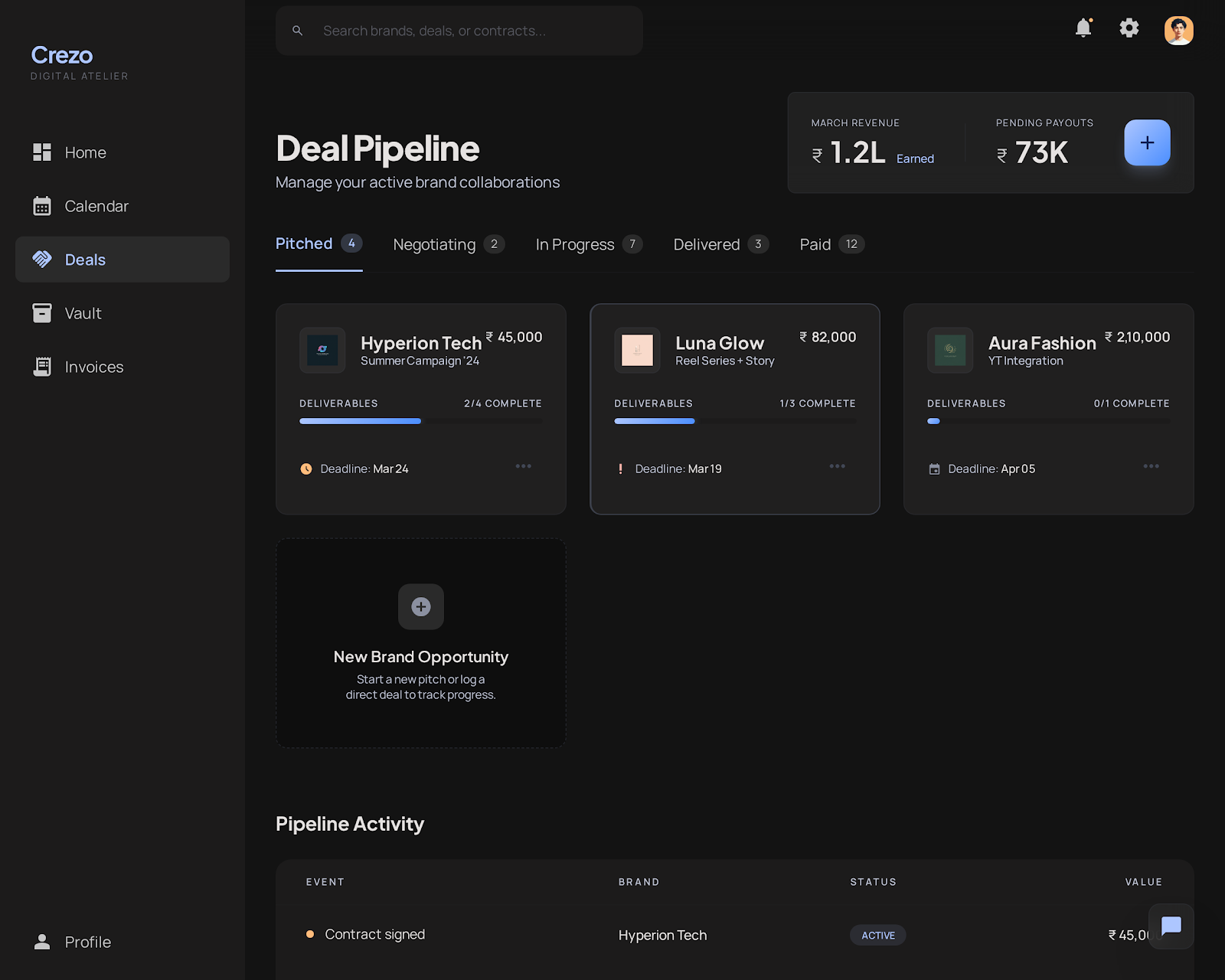This screenshot has width=1225, height=980.
Task: Click the blue plus button near Pending Payouts
Action: [x=1146, y=142]
